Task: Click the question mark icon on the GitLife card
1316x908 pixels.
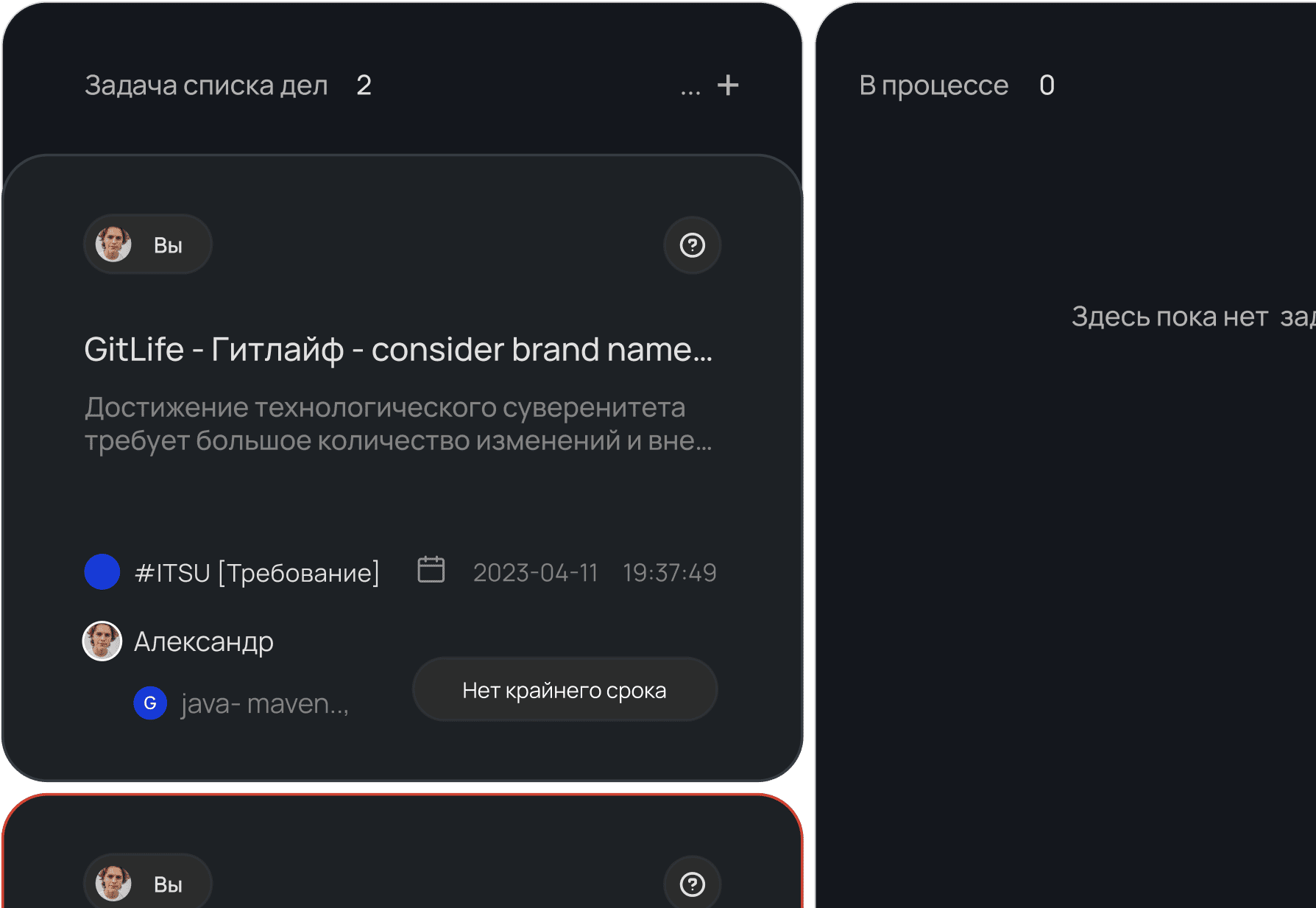Action: click(692, 245)
